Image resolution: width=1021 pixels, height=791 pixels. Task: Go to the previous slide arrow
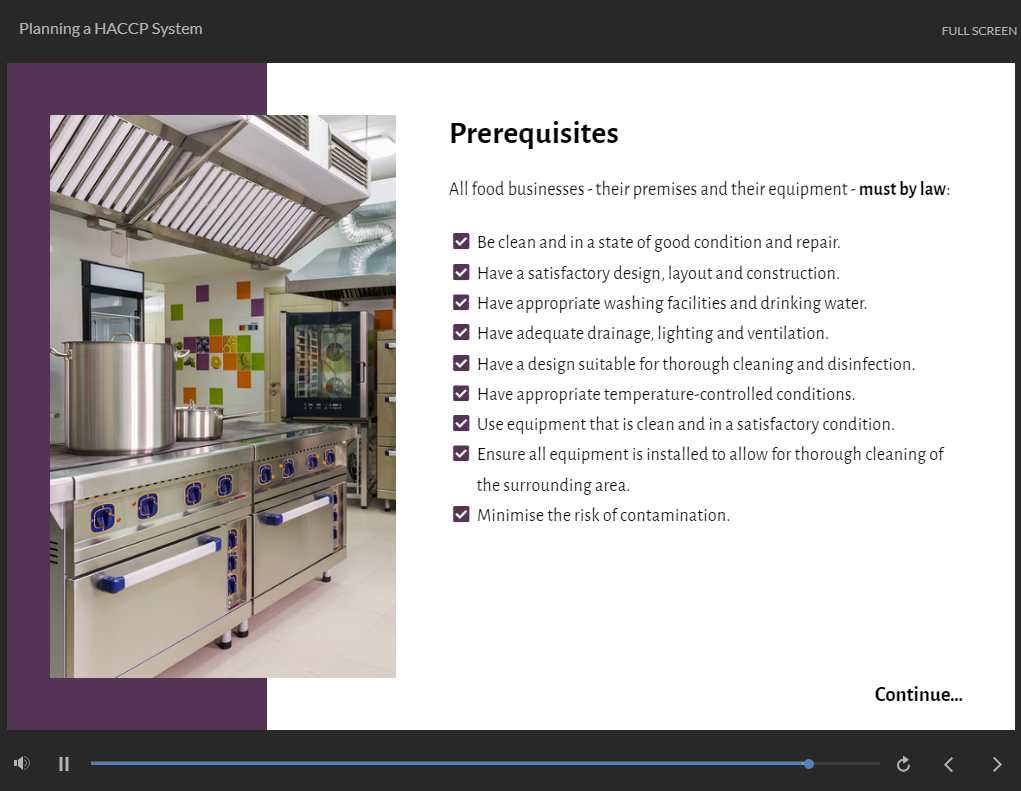coord(949,764)
